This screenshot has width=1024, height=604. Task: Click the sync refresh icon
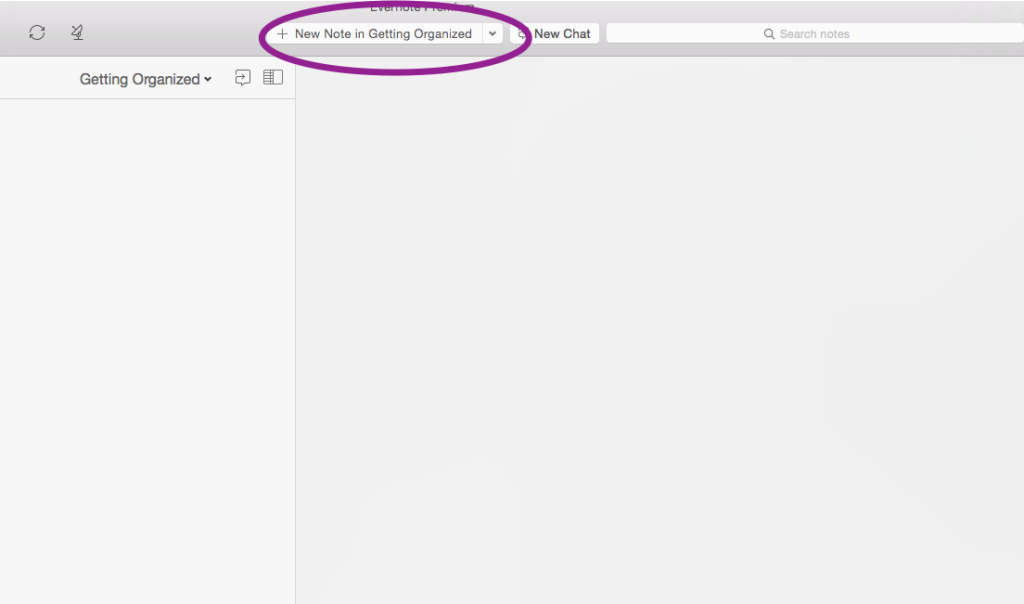click(37, 33)
